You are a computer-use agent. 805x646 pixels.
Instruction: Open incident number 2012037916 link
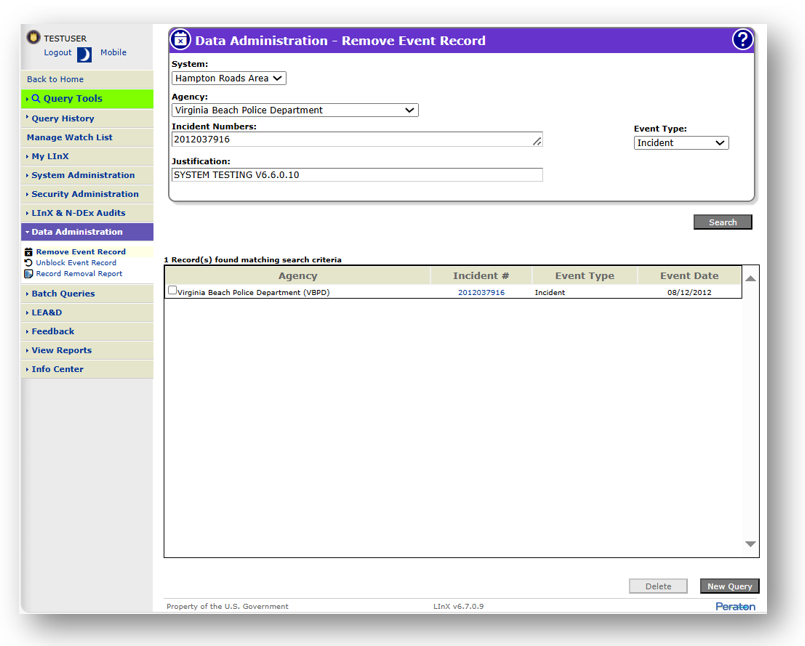tap(481, 293)
